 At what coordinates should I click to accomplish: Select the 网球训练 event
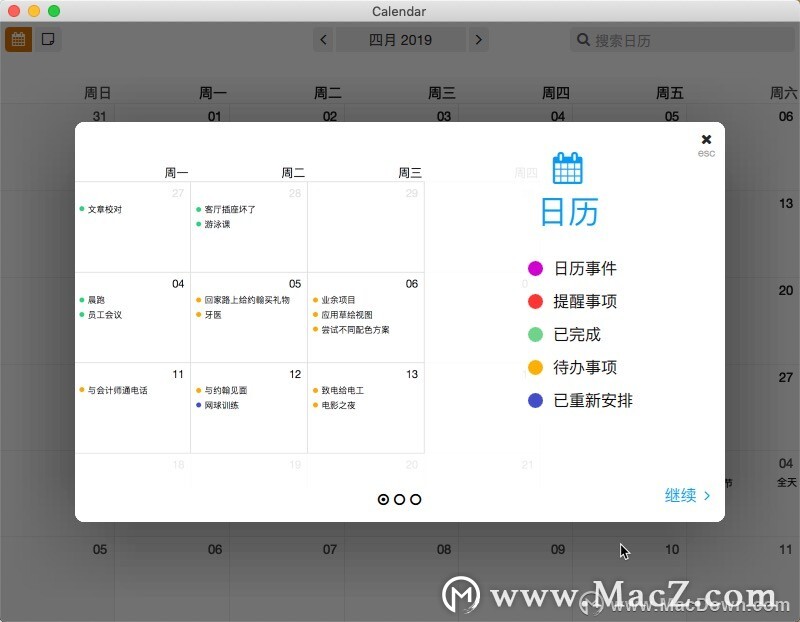click(x=218, y=406)
